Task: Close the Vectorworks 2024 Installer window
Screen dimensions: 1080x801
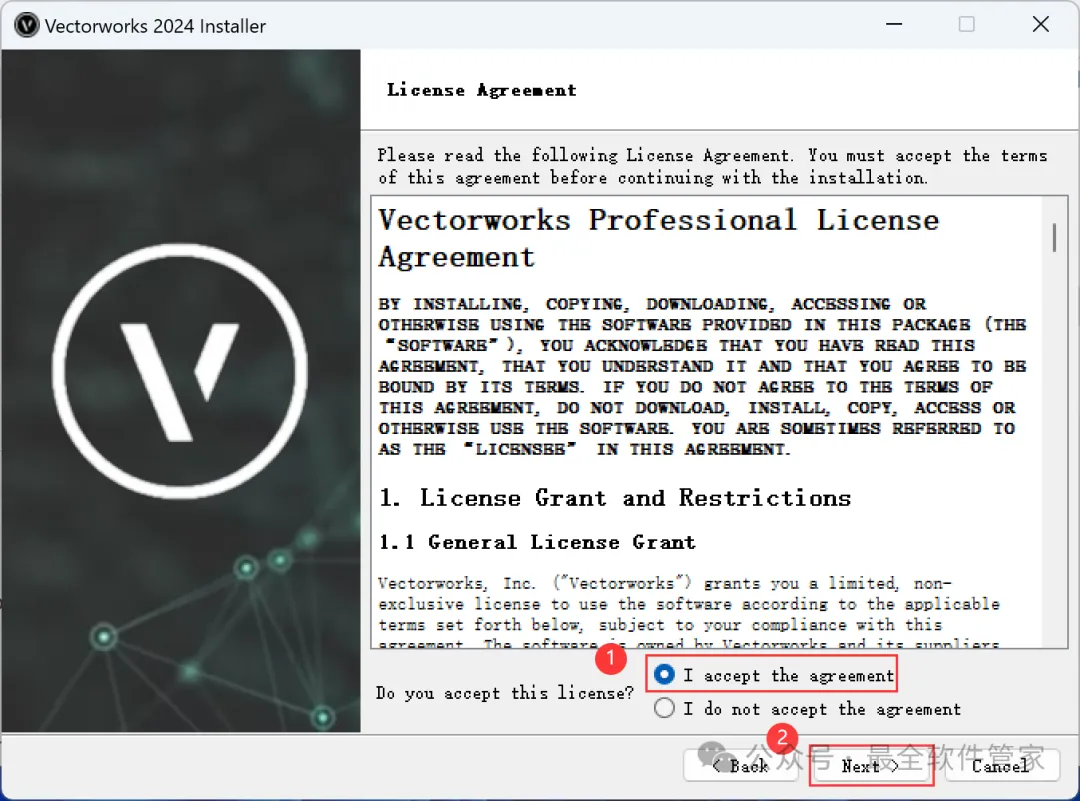Action: pos(1041,24)
